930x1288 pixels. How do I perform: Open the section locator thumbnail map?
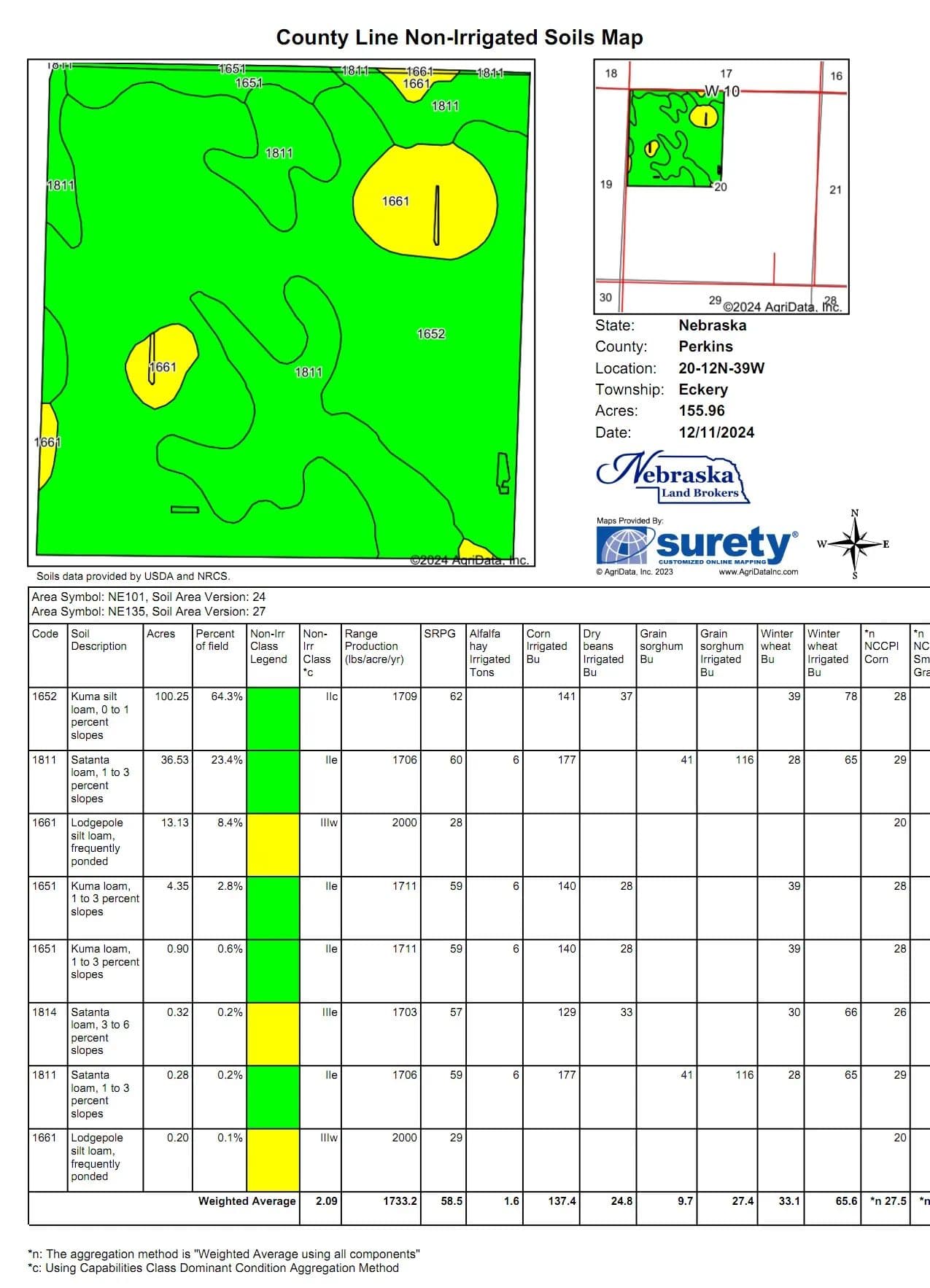click(x=721, y=187)
